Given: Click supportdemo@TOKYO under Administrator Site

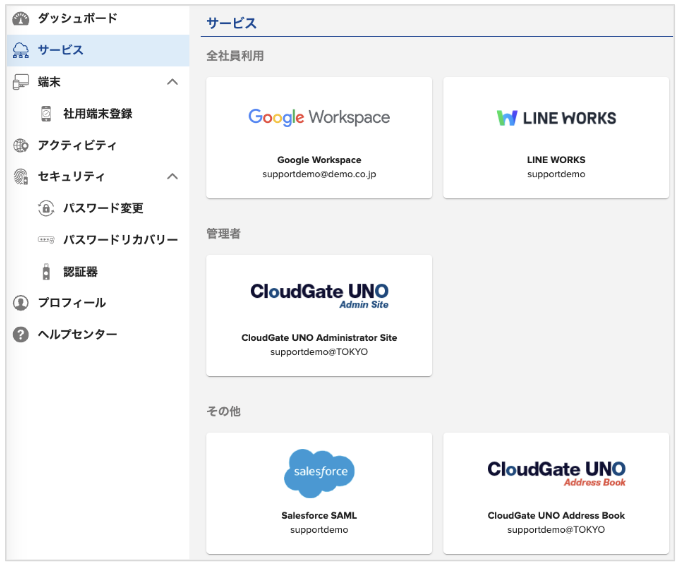Looking at the screenshot, I should 319,352.
